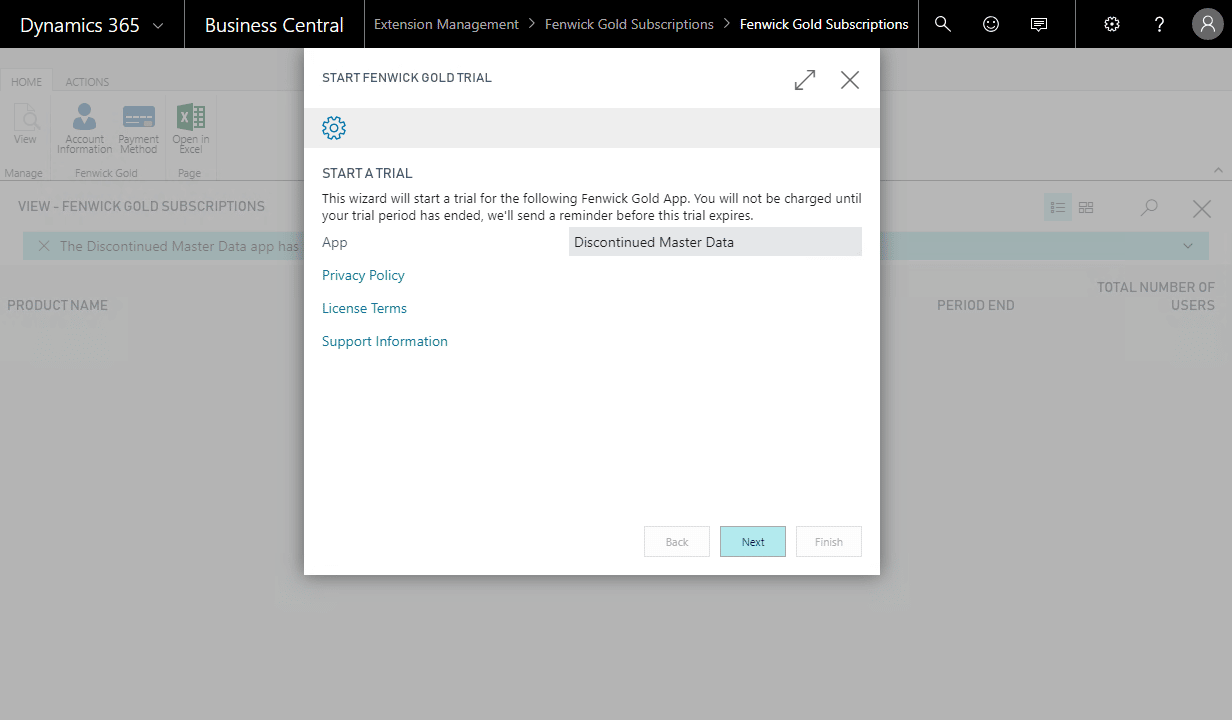Click the Help question mark icon
1232x720 pixels.
coord(1159,24)
